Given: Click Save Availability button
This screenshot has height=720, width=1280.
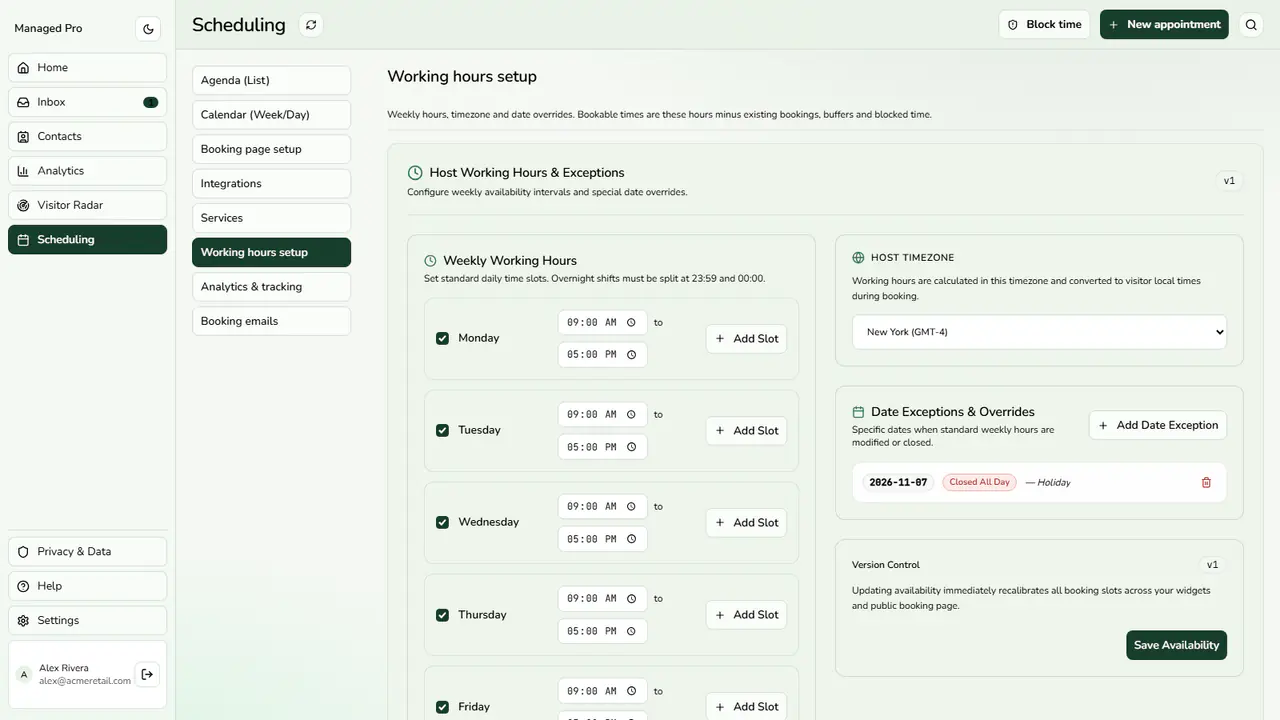Looking at the screenshot, I should [1176, 645].
